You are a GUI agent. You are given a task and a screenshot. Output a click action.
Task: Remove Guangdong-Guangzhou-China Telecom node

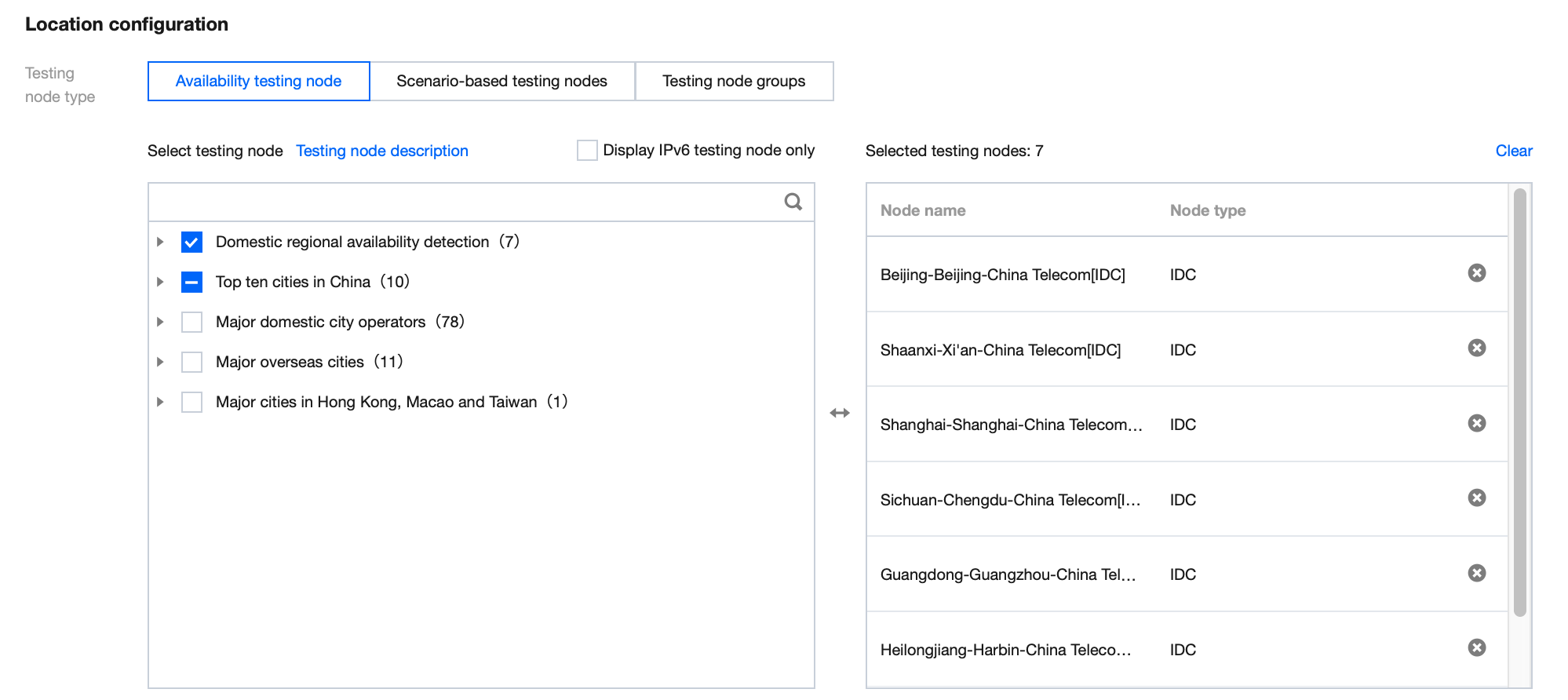tap(1476, 573)
